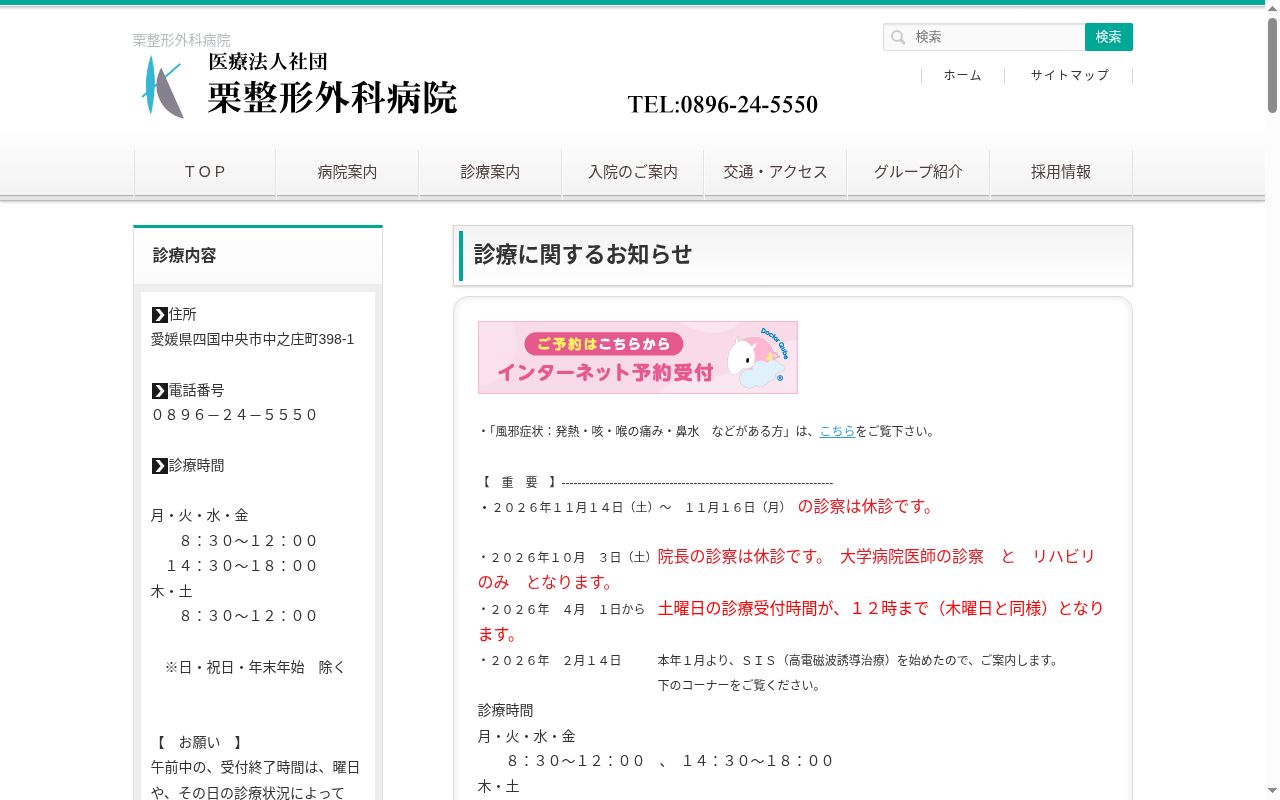Click the ２０２６年 ２月１４日 date entry

pyautogui.click(x=550, y=661)
